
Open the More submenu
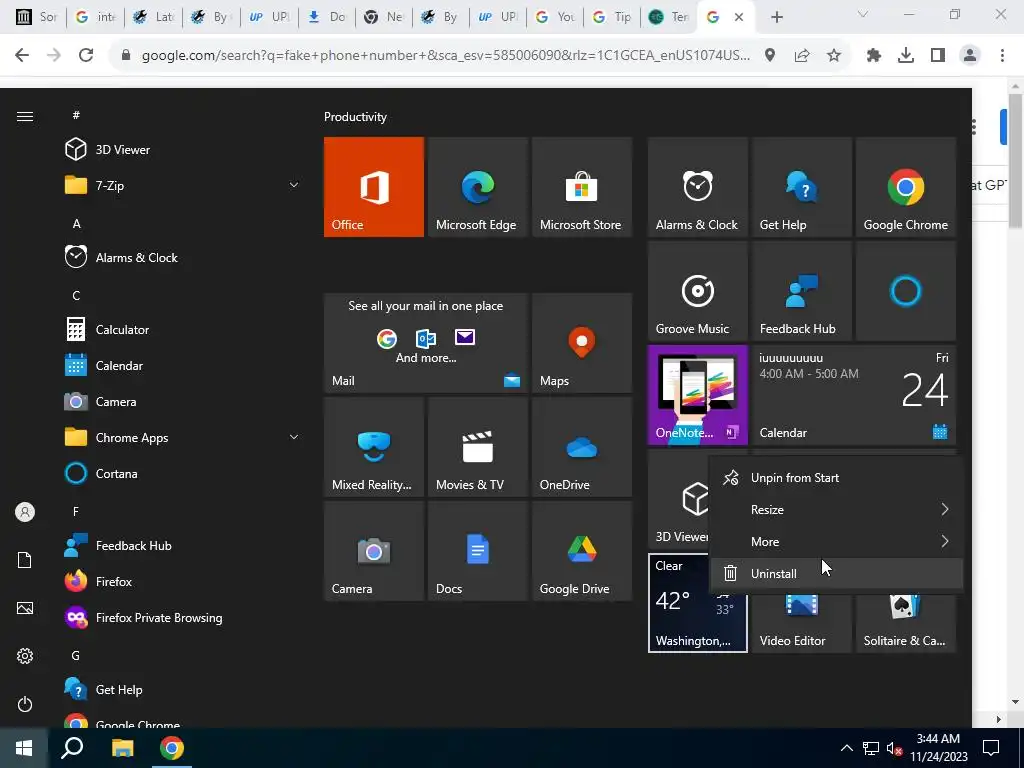836,541
